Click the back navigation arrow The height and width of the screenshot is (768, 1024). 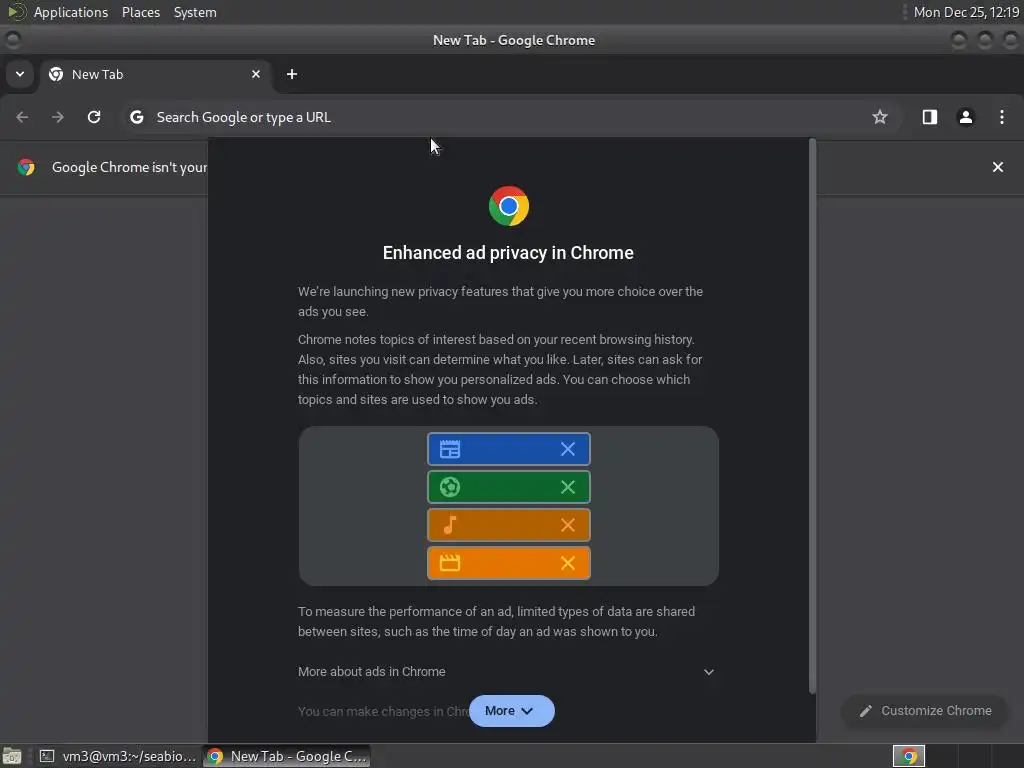[22, 117]
